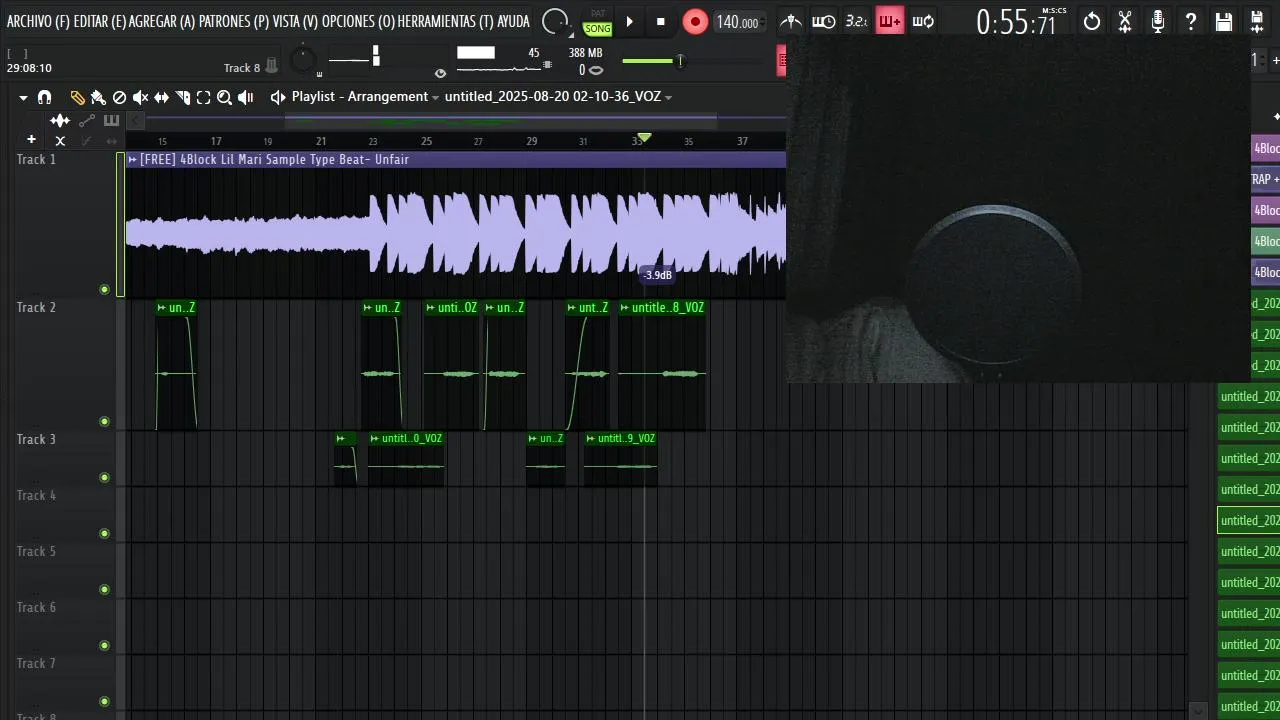Mute Track 4 green indicator

pos(104,534)
